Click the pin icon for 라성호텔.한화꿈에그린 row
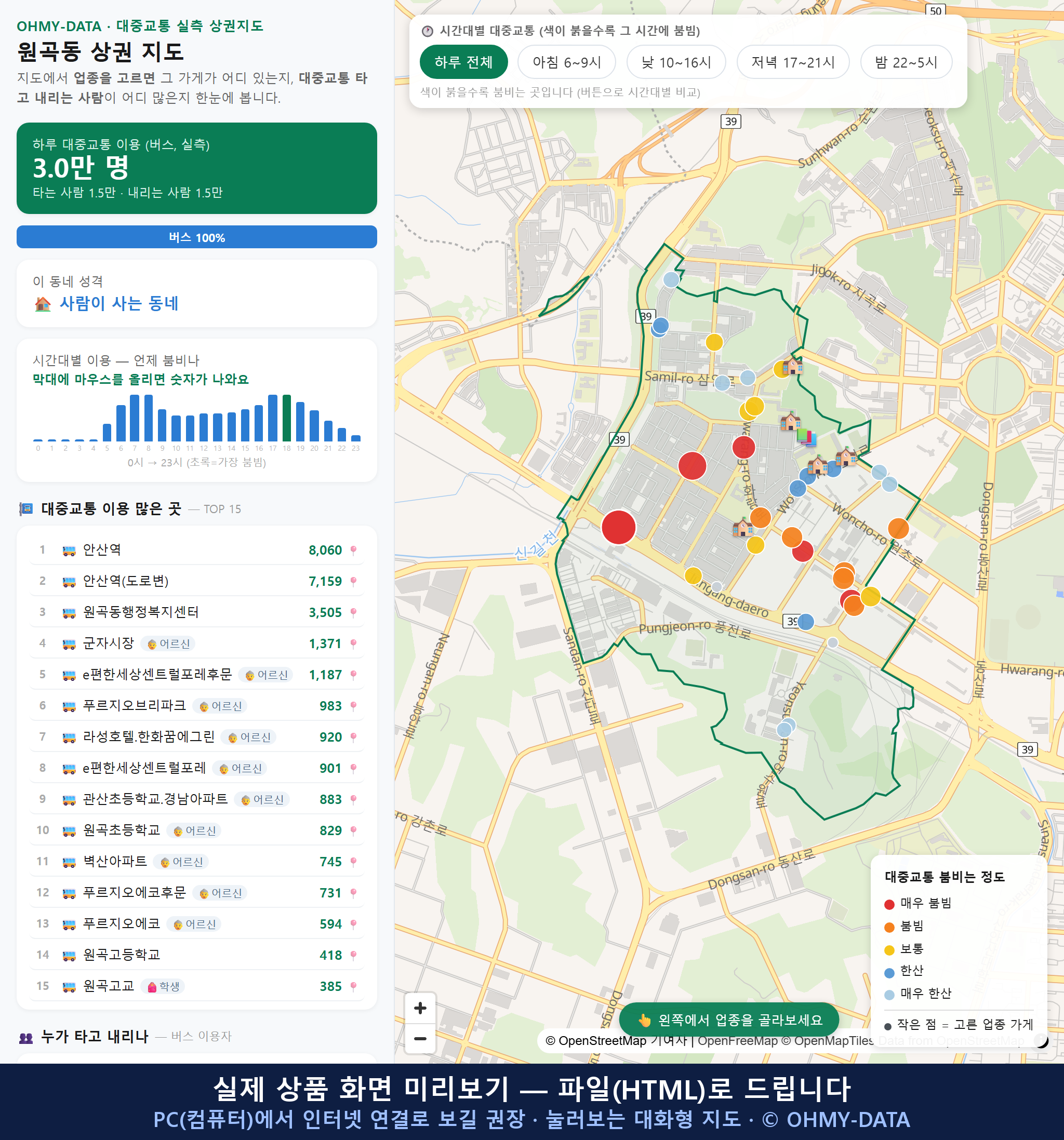This screenshot has width=1064, height=1140. click(x=353, y=737)
